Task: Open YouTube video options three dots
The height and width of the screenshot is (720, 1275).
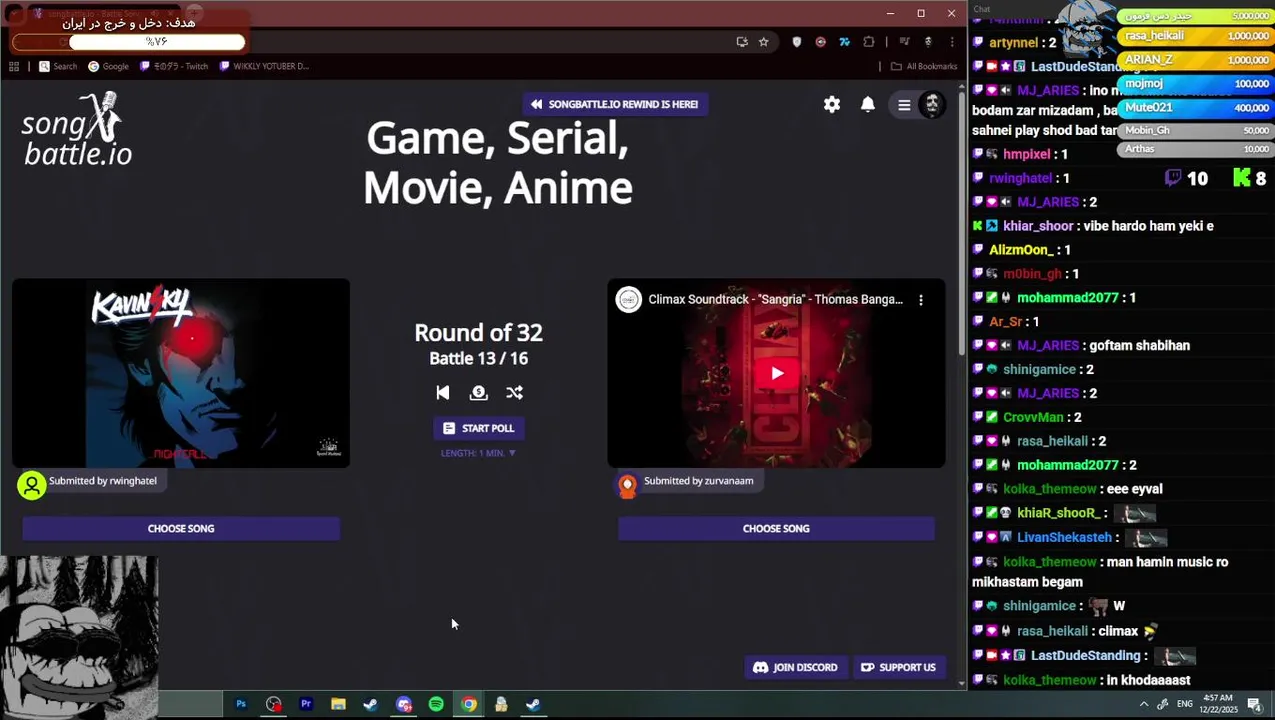Action: pos(921,299)
